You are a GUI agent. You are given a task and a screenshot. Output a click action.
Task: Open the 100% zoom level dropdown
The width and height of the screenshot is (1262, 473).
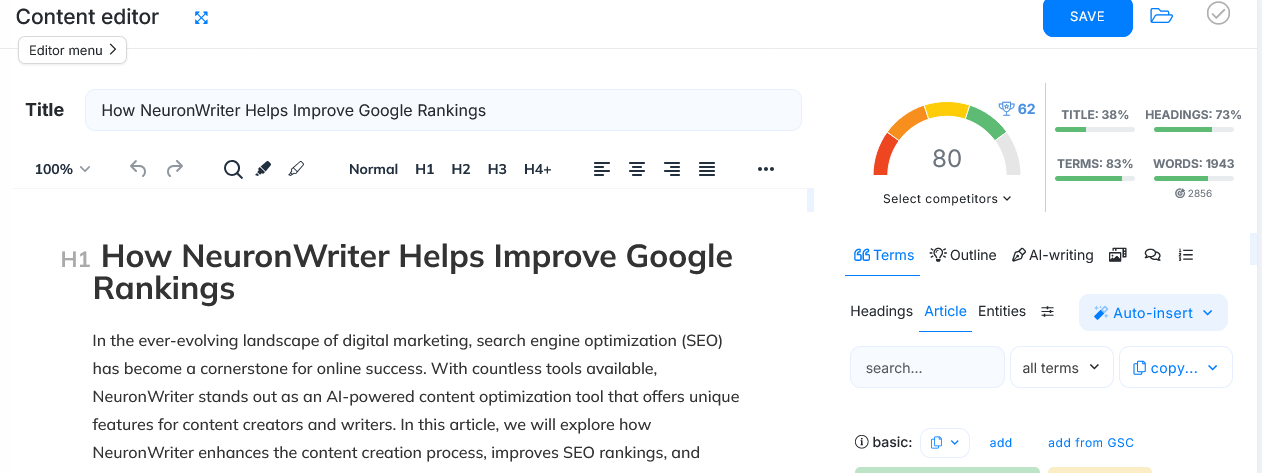tap(62, 169)
